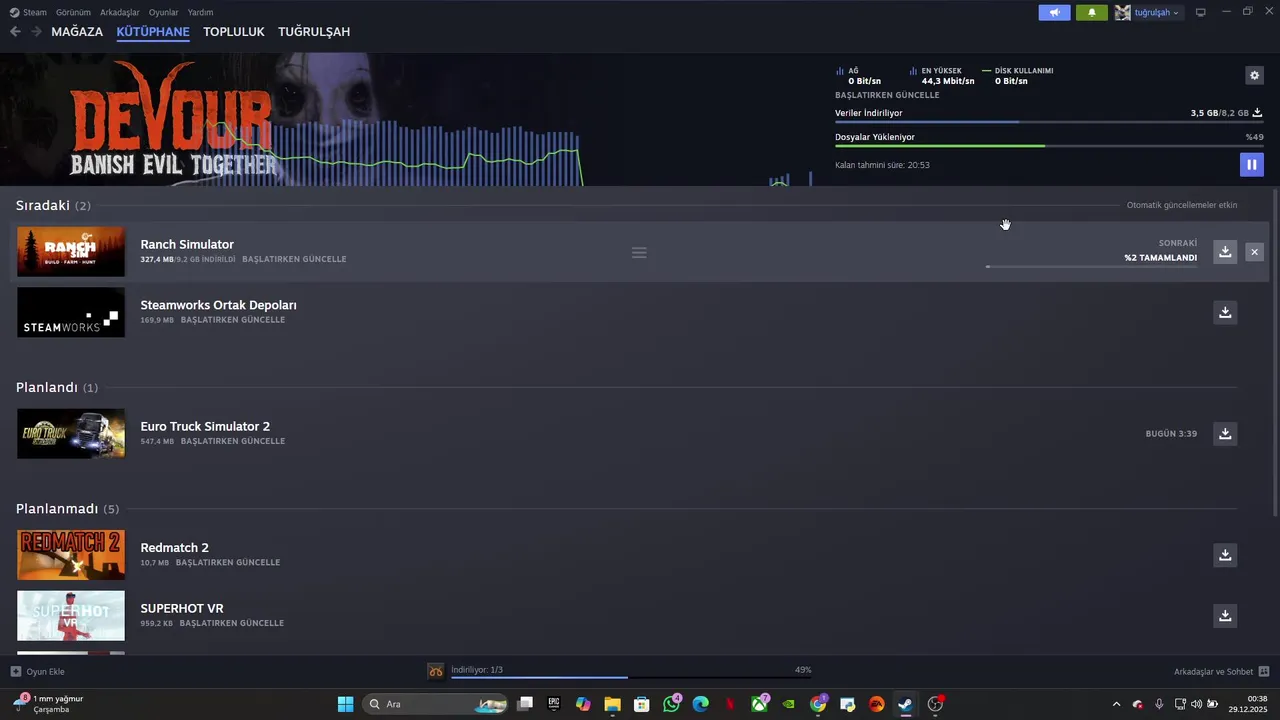Click the Veriler İndiriliyor progress bar
The image size is (1280, 720).
pos(1049,122)
